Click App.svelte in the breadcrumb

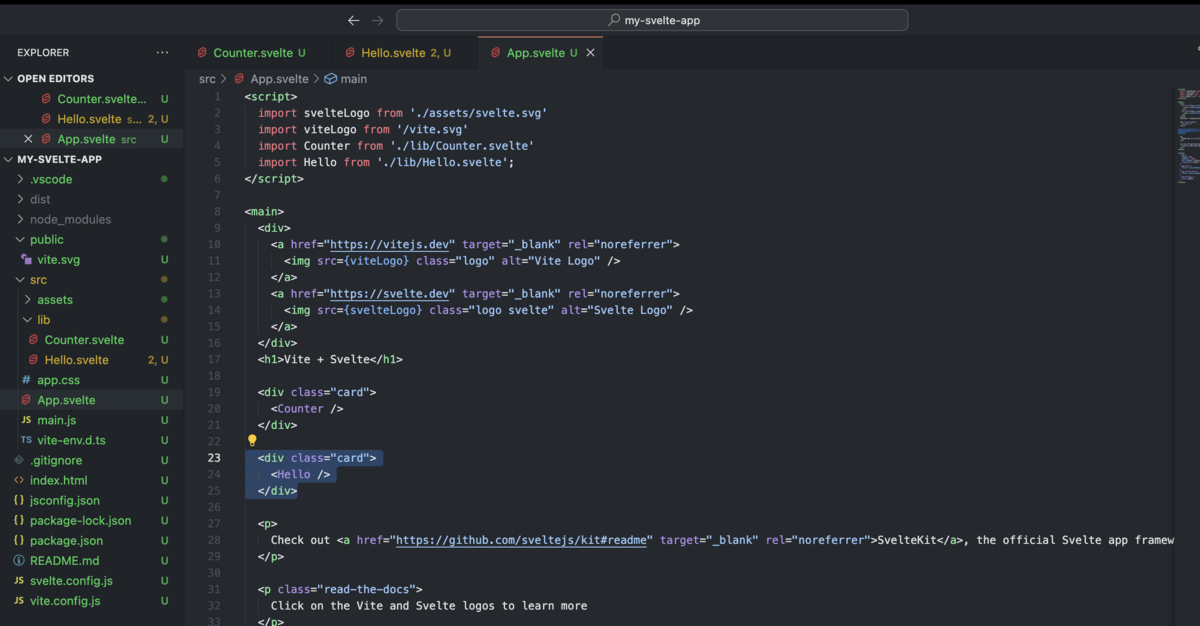click(279, 79)
